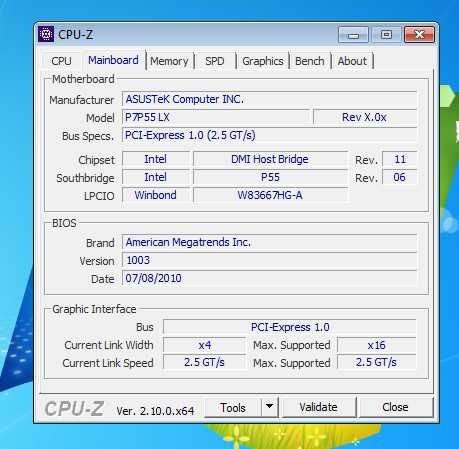The width and height of the screenshot is (459, 449).
Task: Click the Current Link Width x4 field
Action: point(204,345)
